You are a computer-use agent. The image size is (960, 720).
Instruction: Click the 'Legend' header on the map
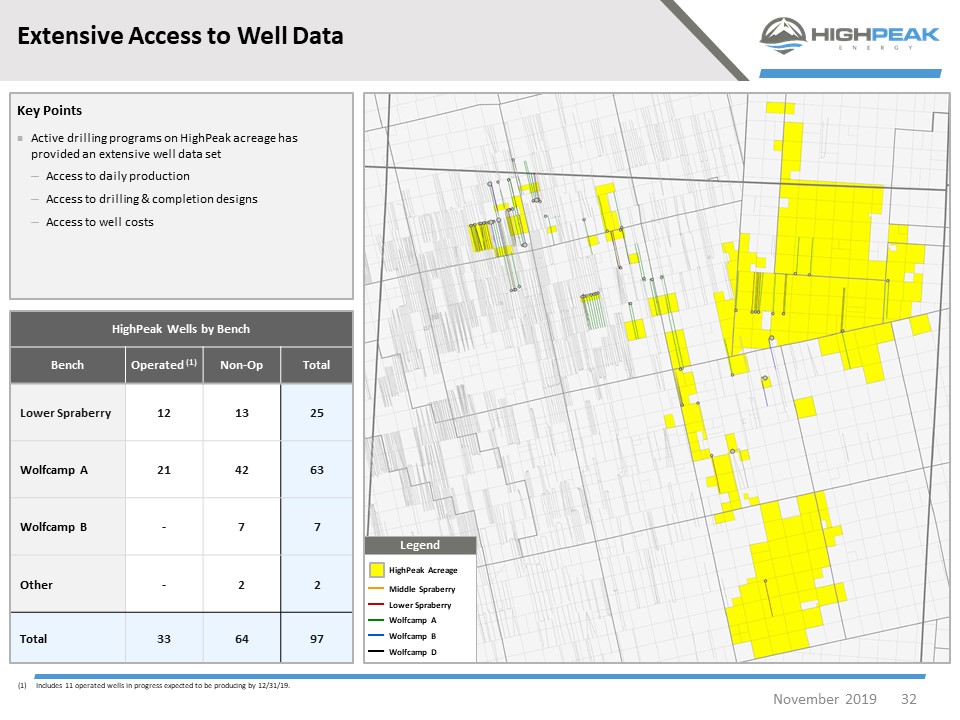click(x=420, y=545)
